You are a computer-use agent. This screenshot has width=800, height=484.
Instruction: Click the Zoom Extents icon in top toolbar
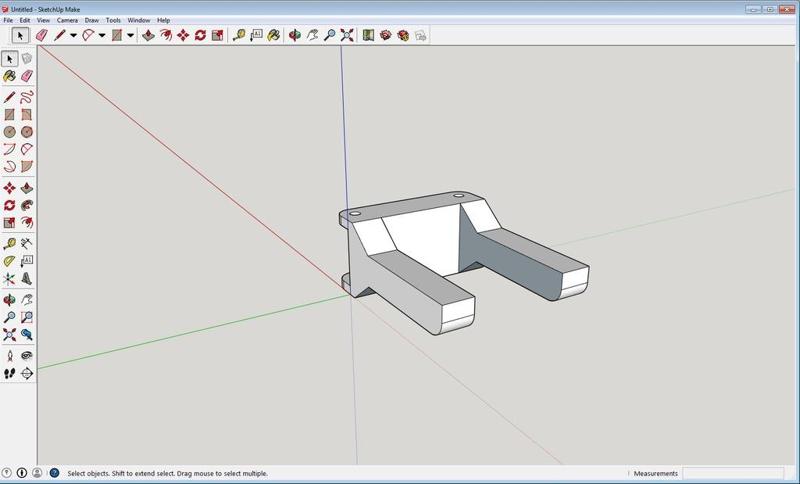(347, 35)
